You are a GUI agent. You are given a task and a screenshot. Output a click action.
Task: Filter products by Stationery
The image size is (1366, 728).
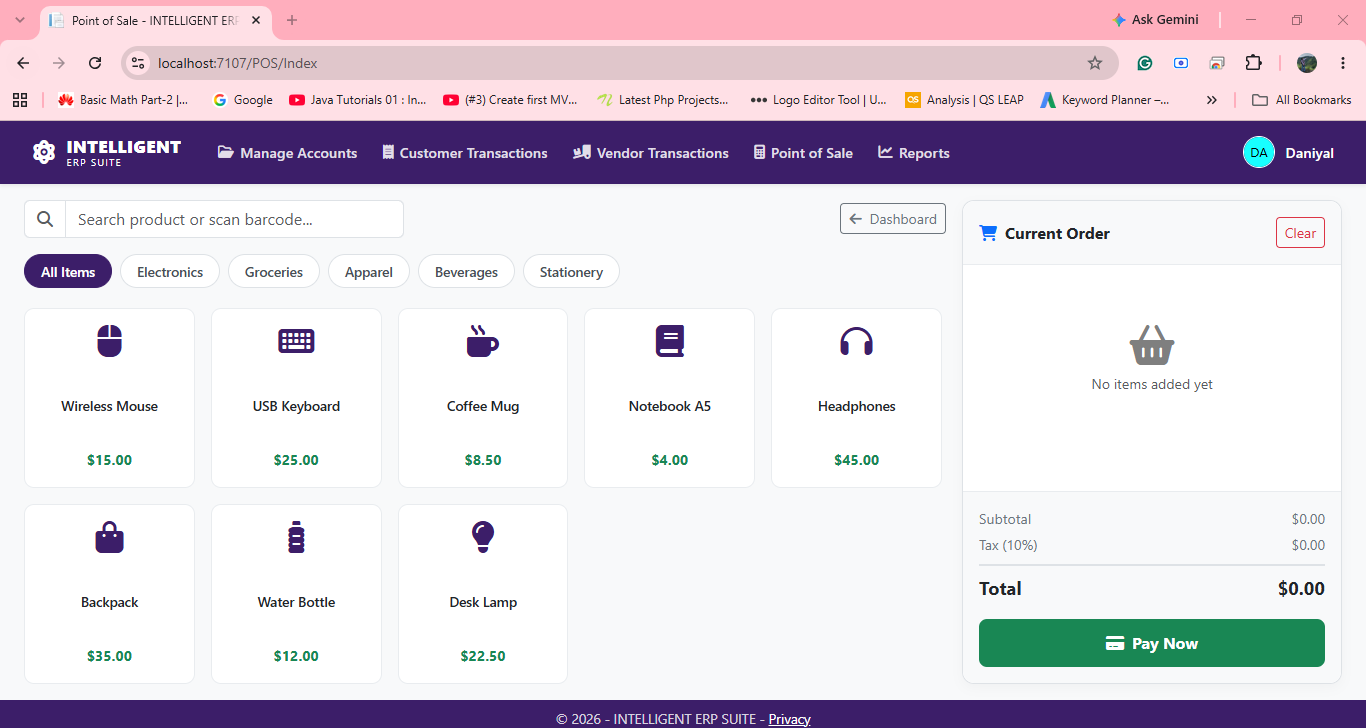pos(571,272)
